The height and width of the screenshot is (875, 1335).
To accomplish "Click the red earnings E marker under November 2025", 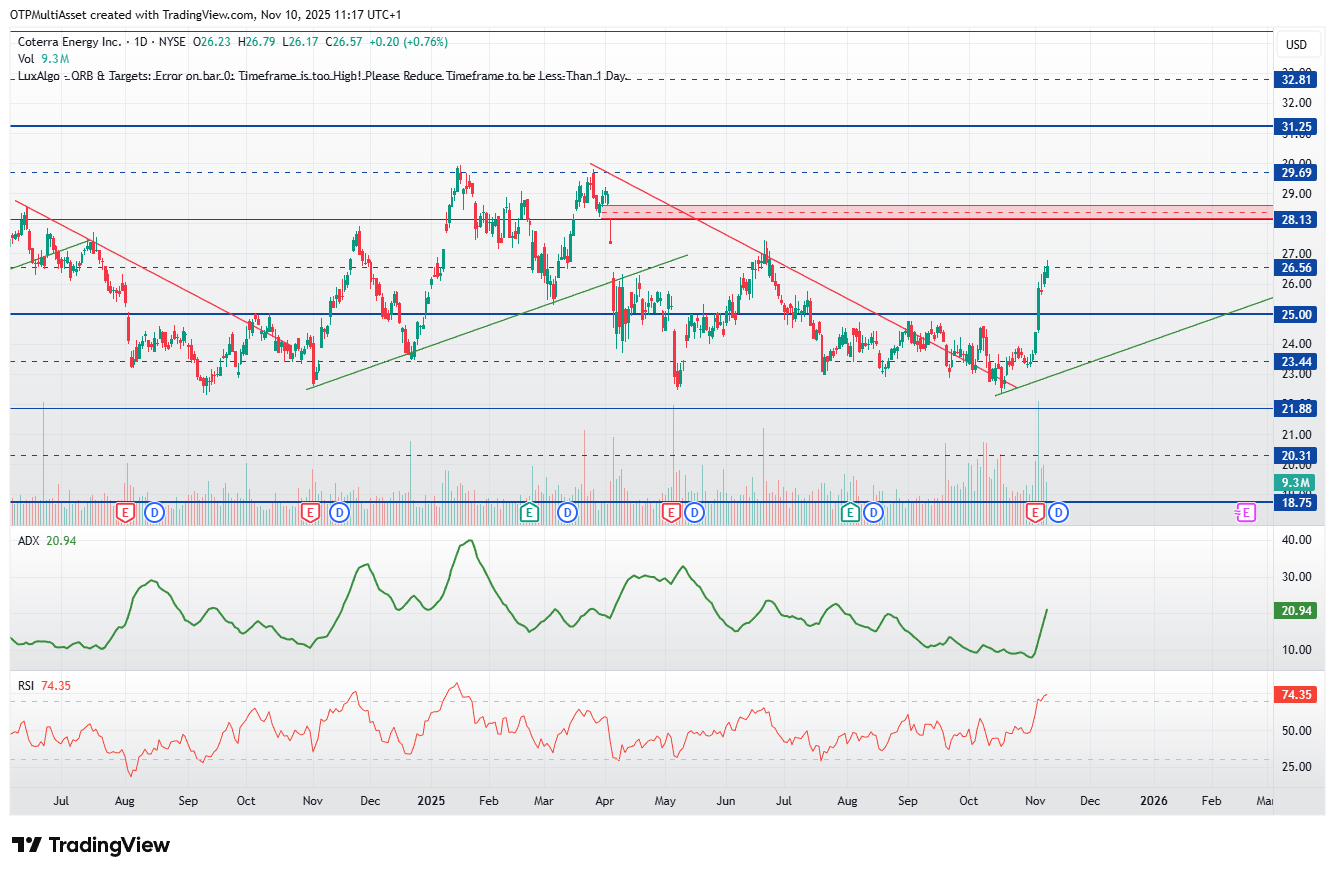I will click(x=1036, y=513).
